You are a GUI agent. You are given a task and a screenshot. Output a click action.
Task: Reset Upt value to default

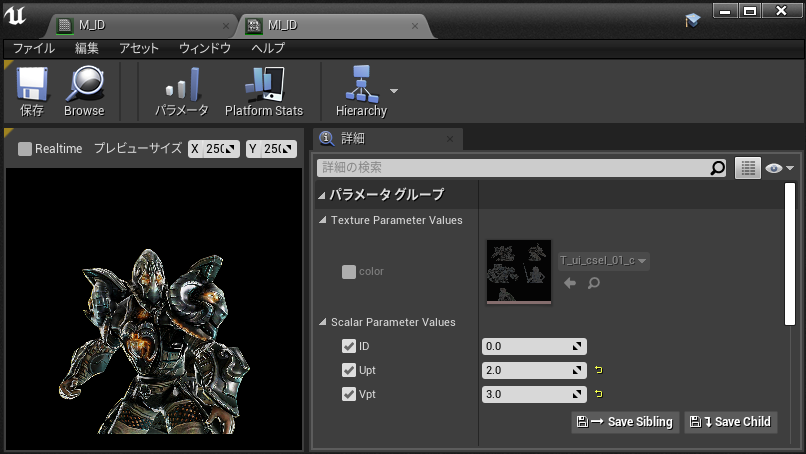(x=598, y=370)
